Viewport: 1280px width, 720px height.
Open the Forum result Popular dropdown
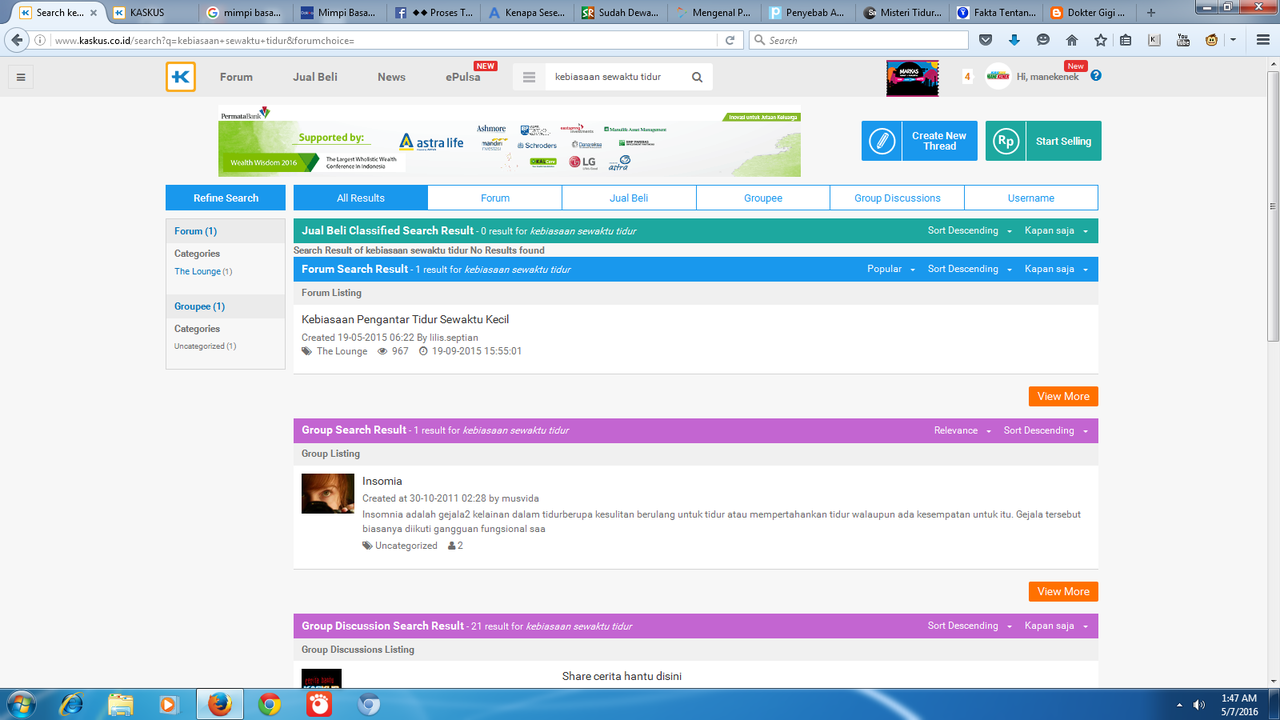coord(890,269)
